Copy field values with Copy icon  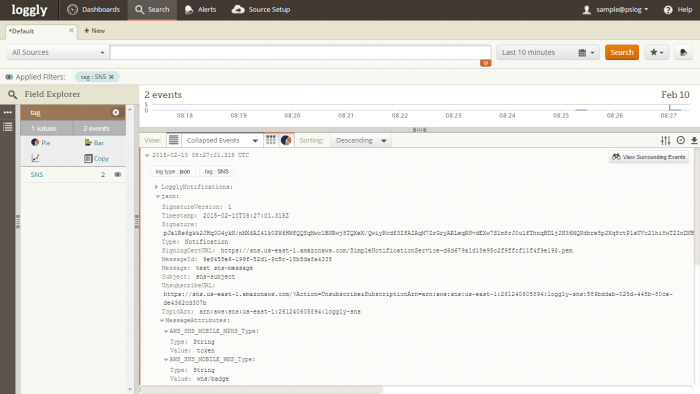[x=96, y=158]
